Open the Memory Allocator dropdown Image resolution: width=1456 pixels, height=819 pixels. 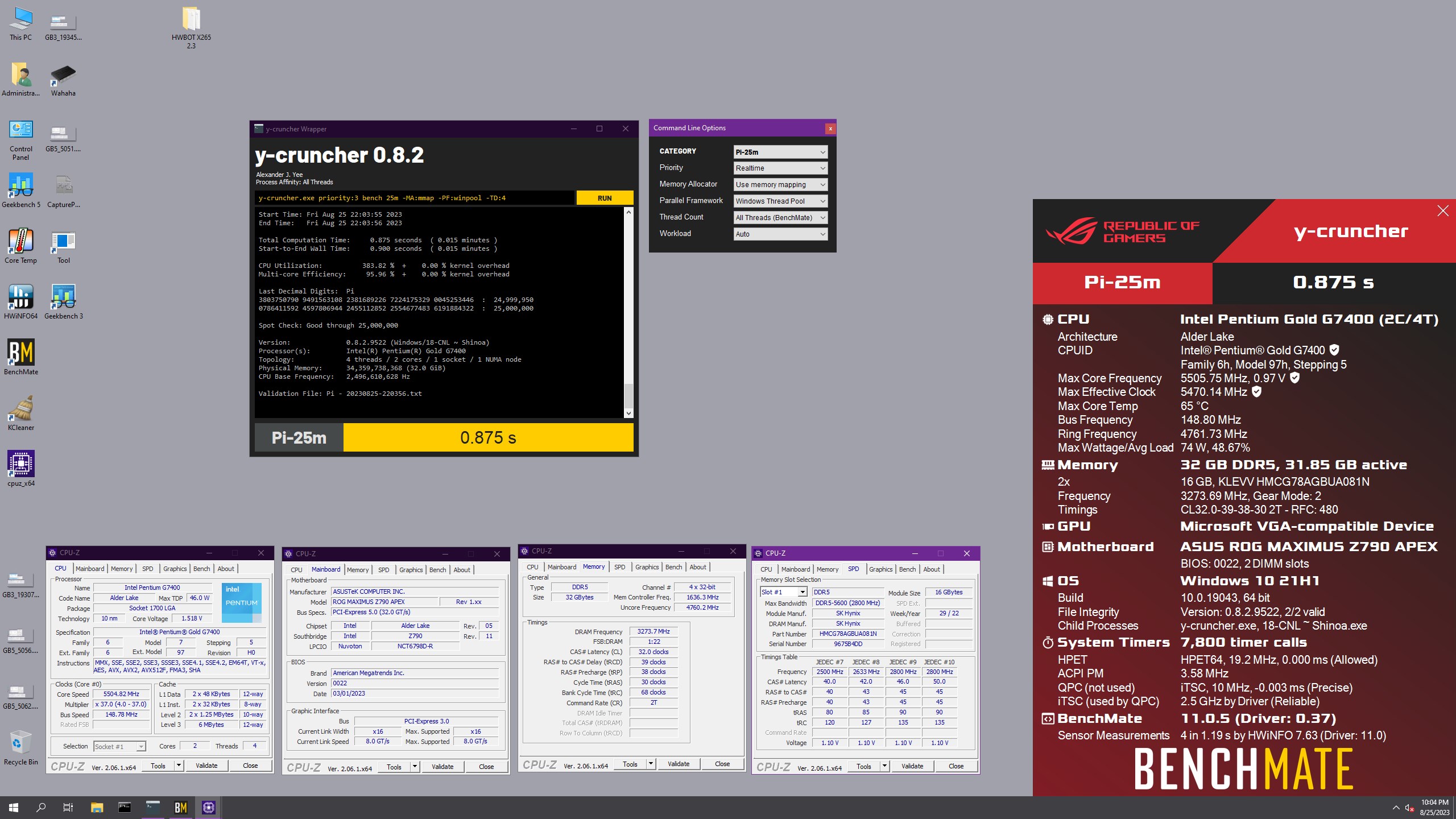780,185
